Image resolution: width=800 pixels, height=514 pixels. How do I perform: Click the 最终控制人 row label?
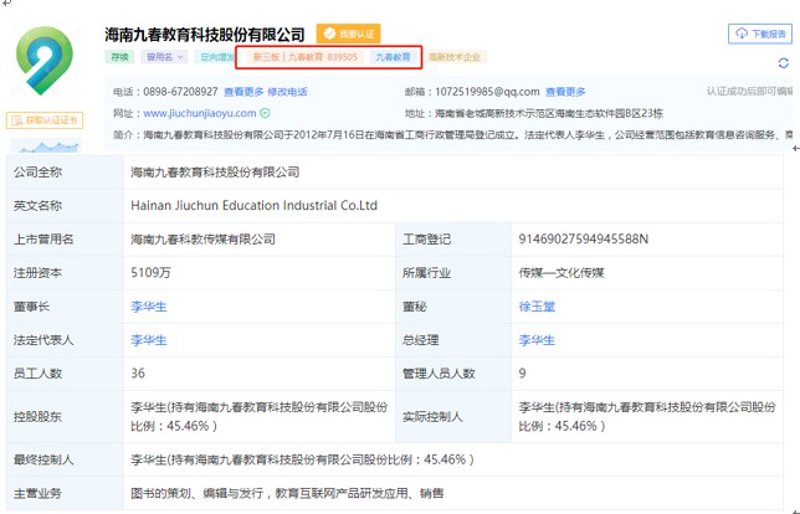tap(43, 460)
